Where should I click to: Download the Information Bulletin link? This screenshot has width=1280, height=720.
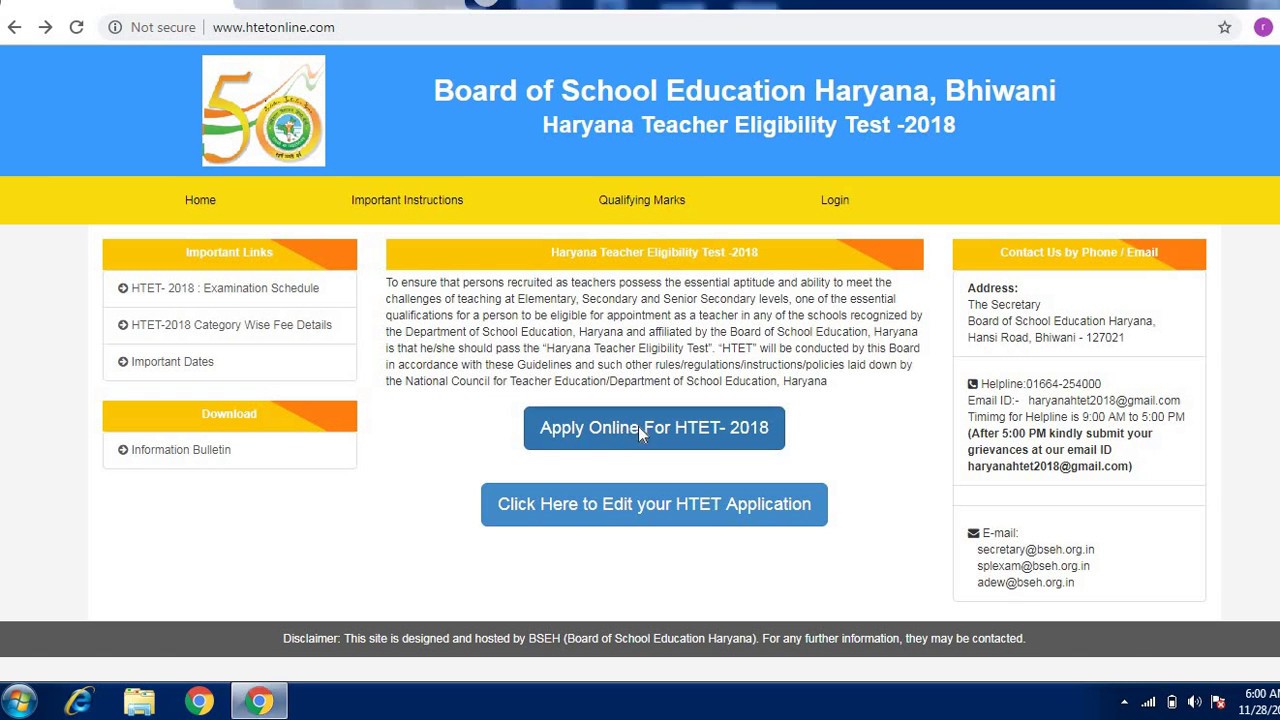pos(181,450)
